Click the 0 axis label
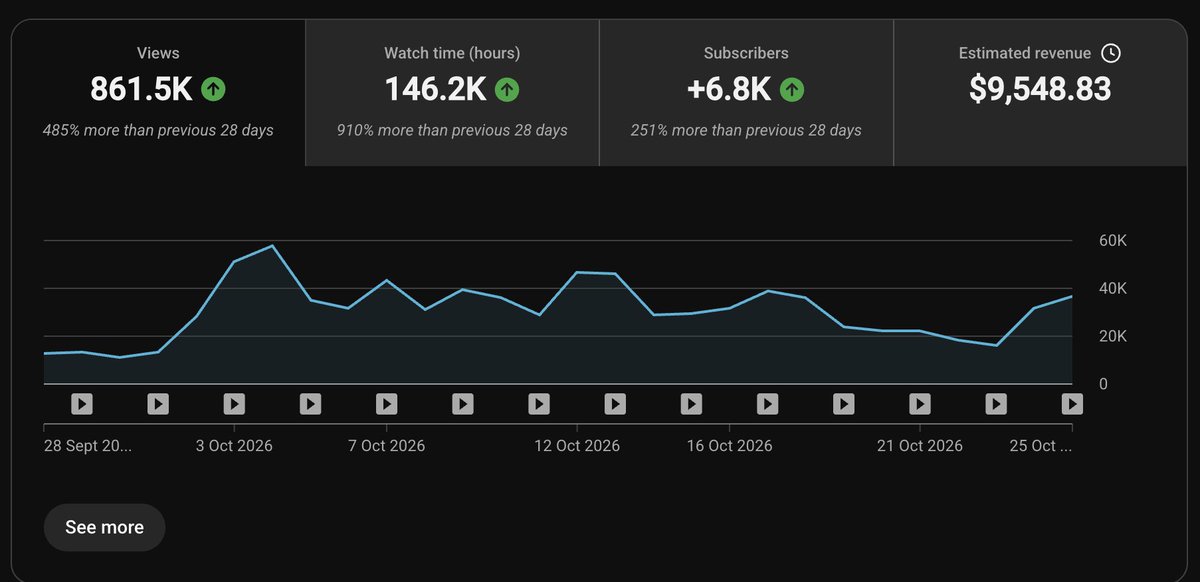This screenshot has width=1200, height=582. pos(1103,384)
